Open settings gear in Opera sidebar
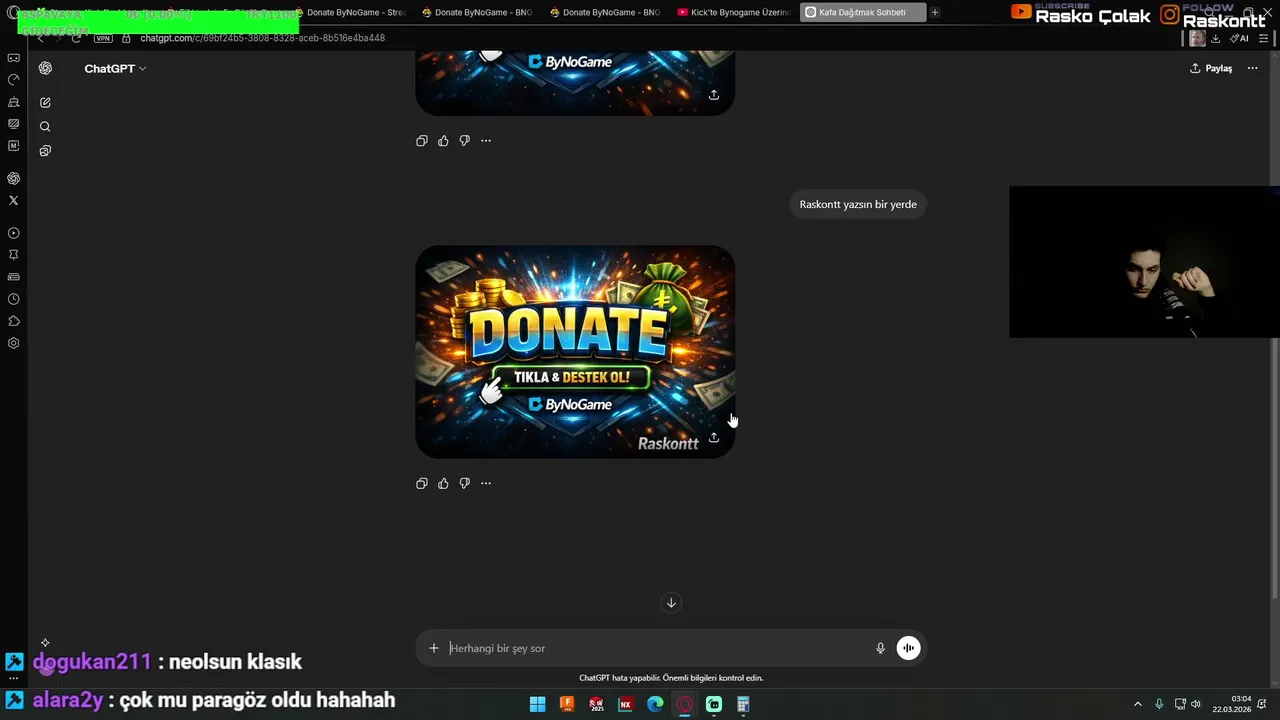Viewport: 1280px width, 720px height. 14,343
